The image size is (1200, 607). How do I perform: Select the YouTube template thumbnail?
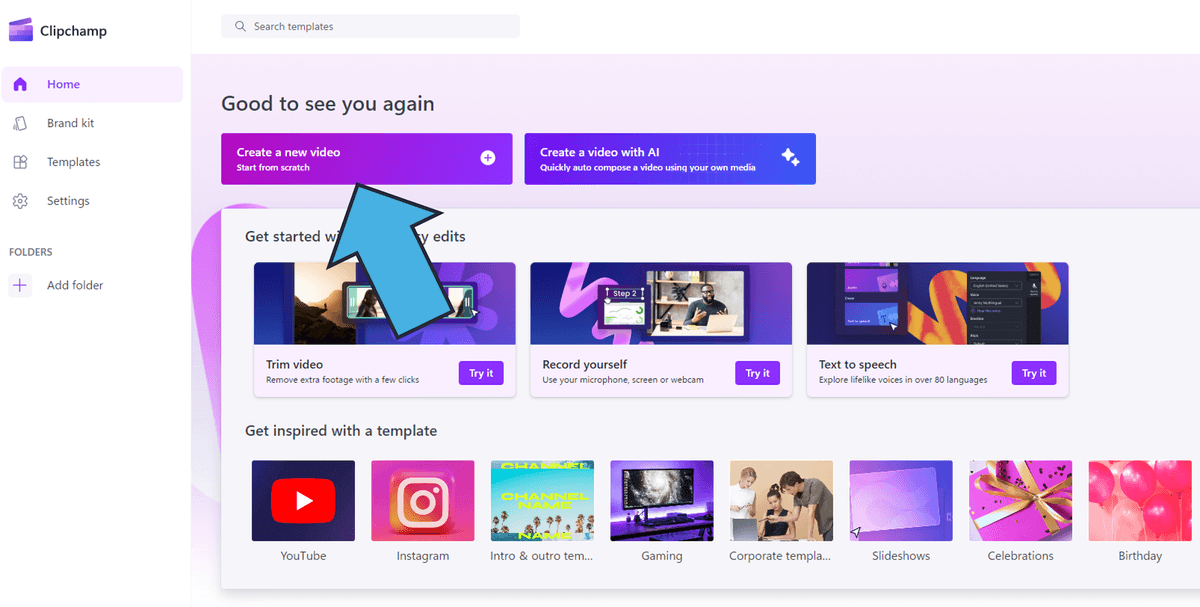(x=303, y=500)
